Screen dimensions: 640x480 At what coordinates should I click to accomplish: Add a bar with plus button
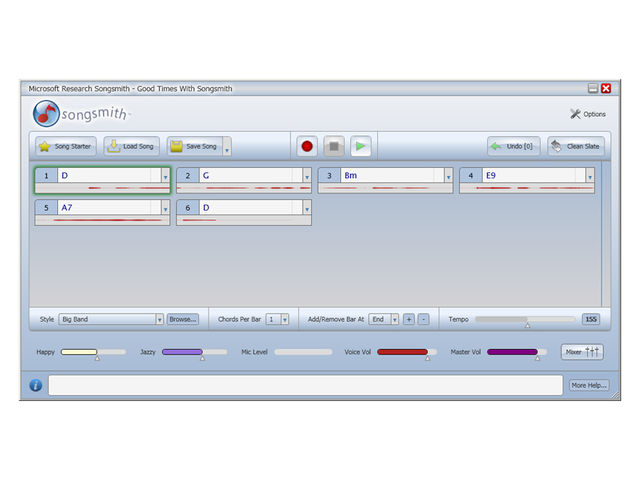409,319
